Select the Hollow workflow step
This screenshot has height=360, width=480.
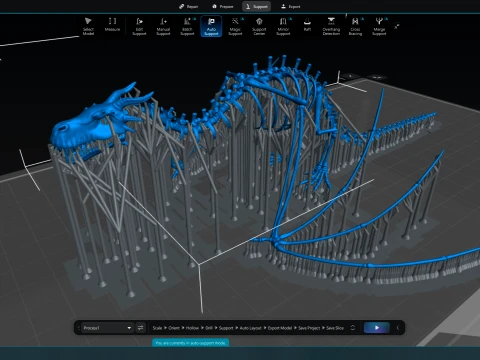[x=192, y=328]
